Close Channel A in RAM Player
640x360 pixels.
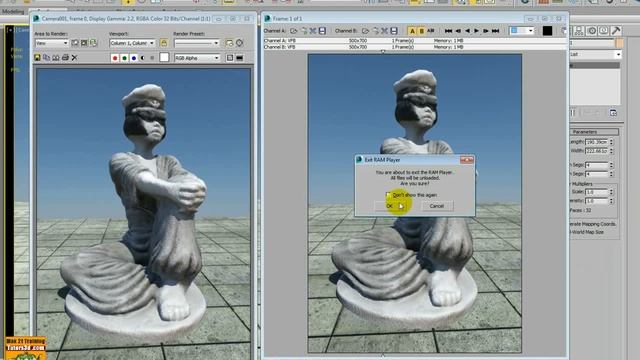(x=313, y=31)
